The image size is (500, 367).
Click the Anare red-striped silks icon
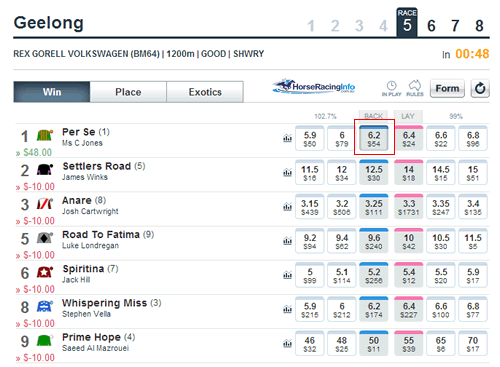click(x=45, y=204)
